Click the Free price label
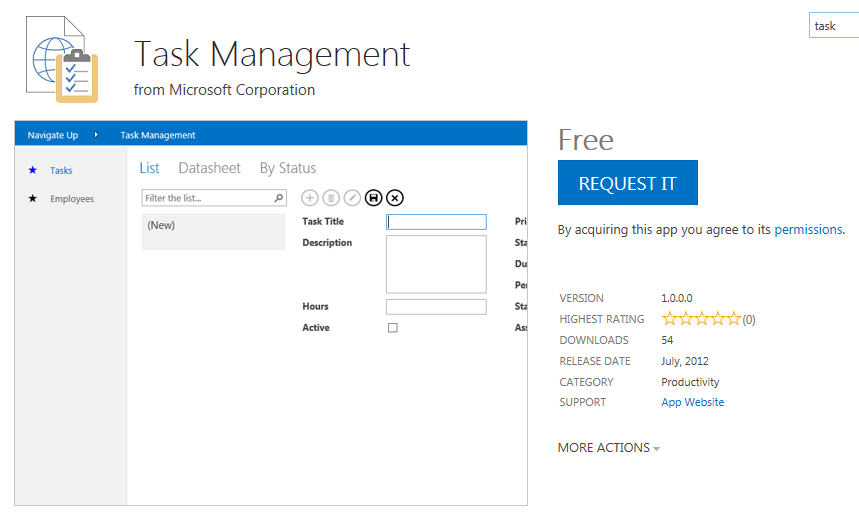Viewport: 859px width, 520px height. point(586,140)
